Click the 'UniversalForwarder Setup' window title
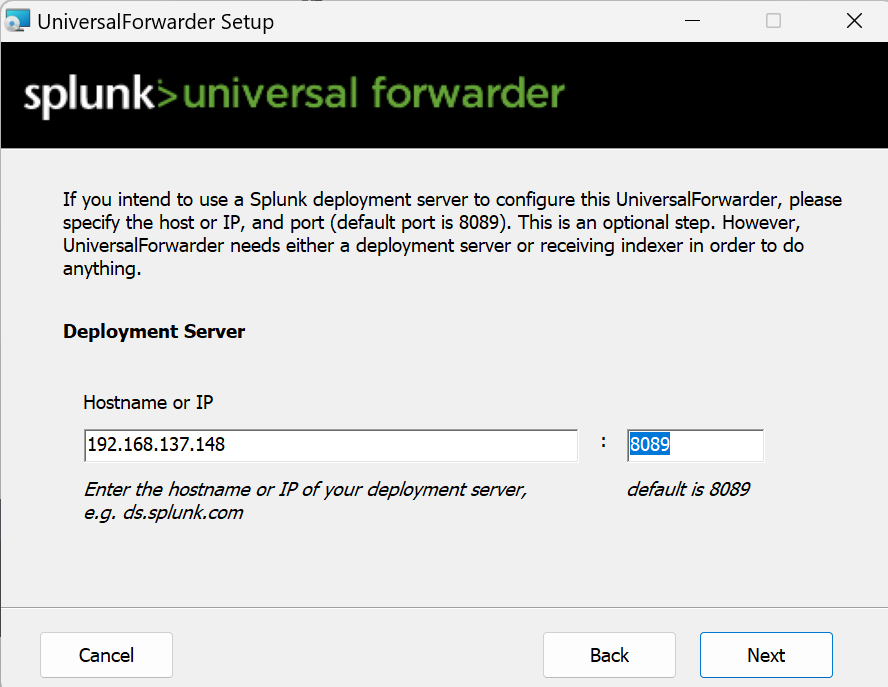 point(155,22)
